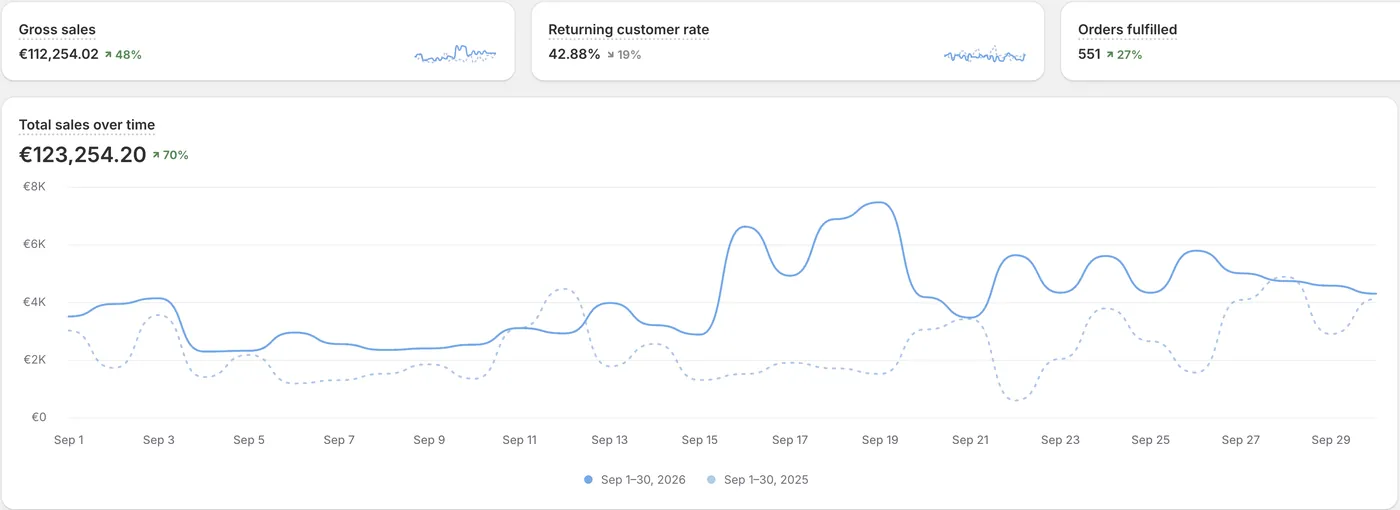Click the Sep 1 x-axis label

coord(69,440)
